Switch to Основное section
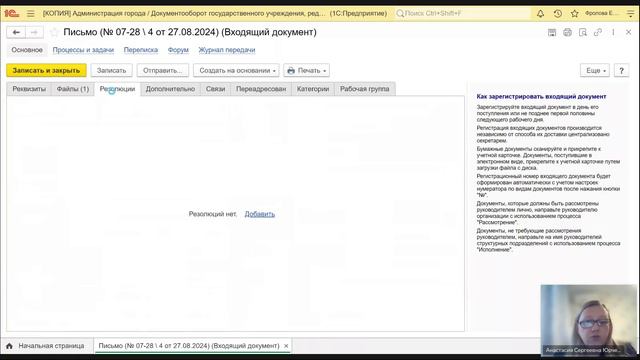The width and height of the screenshot is (640, 360). point(27,50)
